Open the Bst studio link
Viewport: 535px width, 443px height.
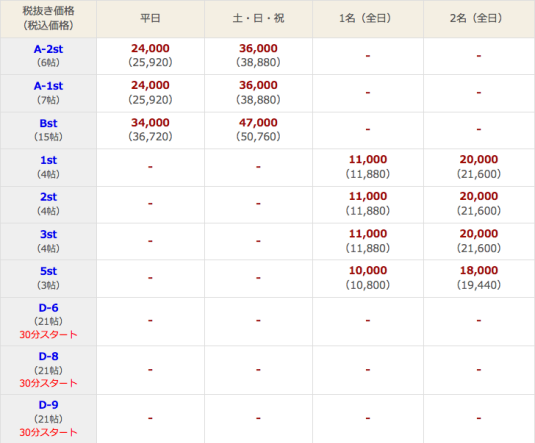48,123
